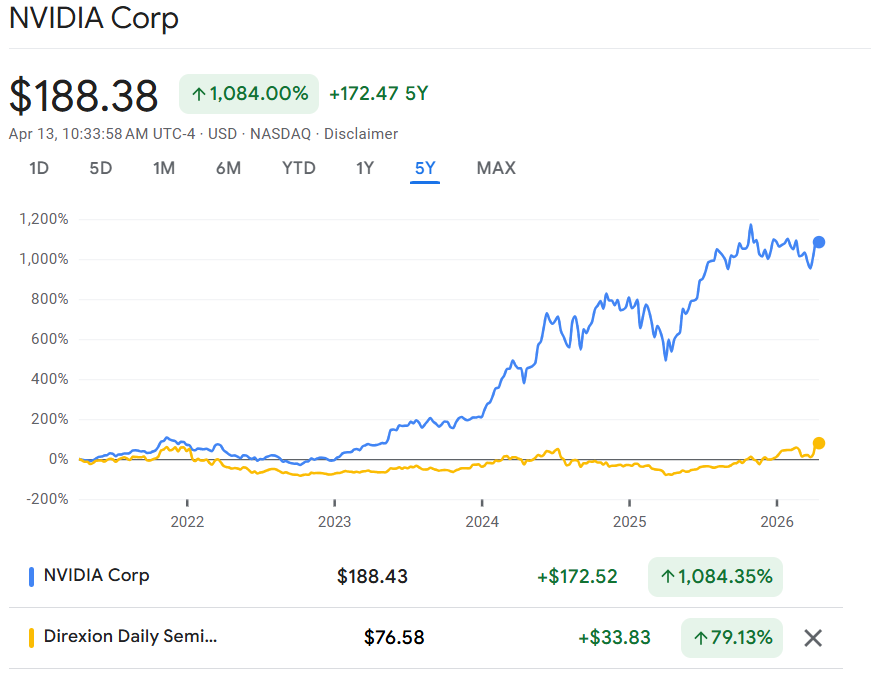The height and width of the screenshot is (674, 871).
Task: Switch chart to 6M range
Action: click(x=228, y=168)
